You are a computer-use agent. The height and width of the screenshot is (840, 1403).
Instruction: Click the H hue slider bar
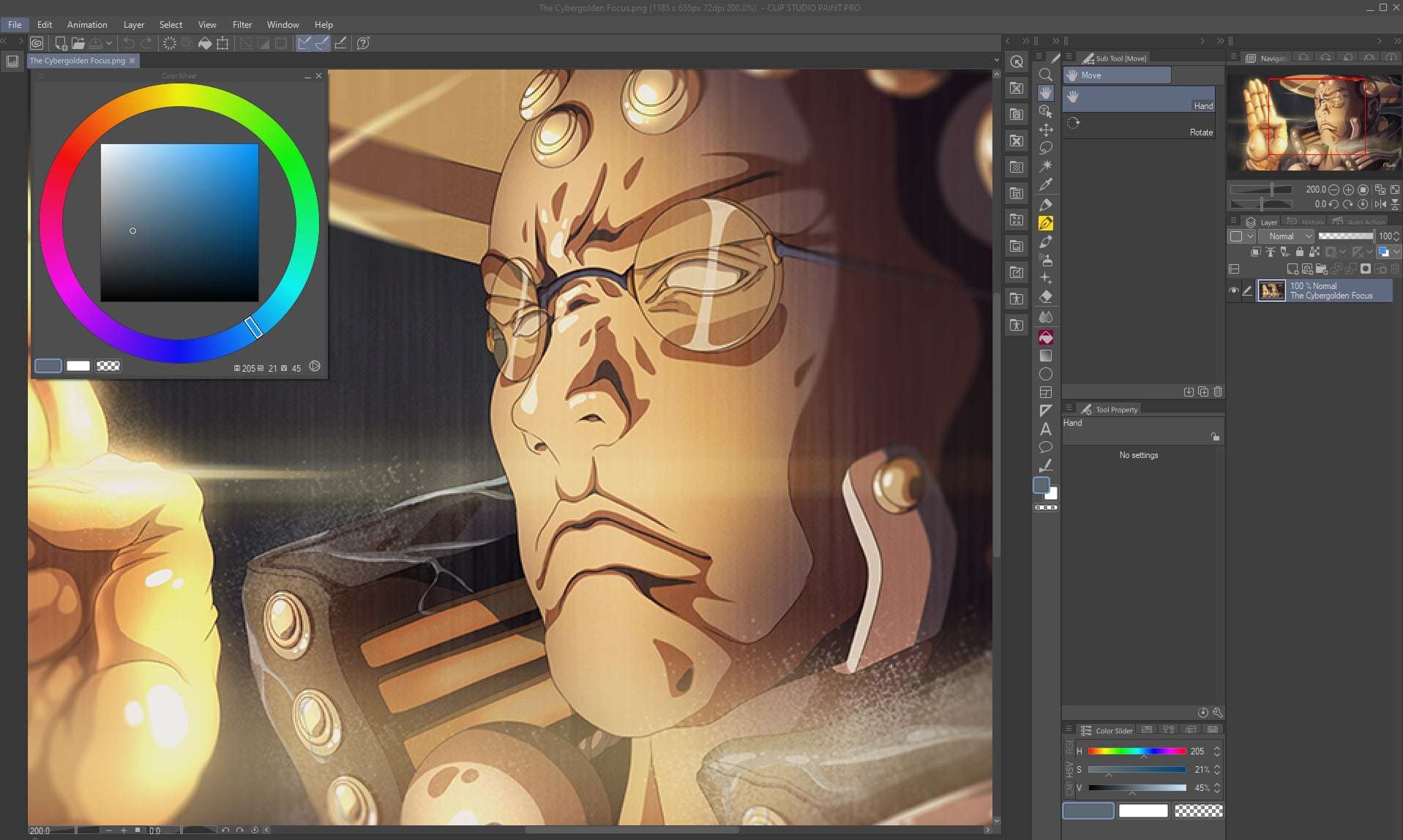point(1137,751)
